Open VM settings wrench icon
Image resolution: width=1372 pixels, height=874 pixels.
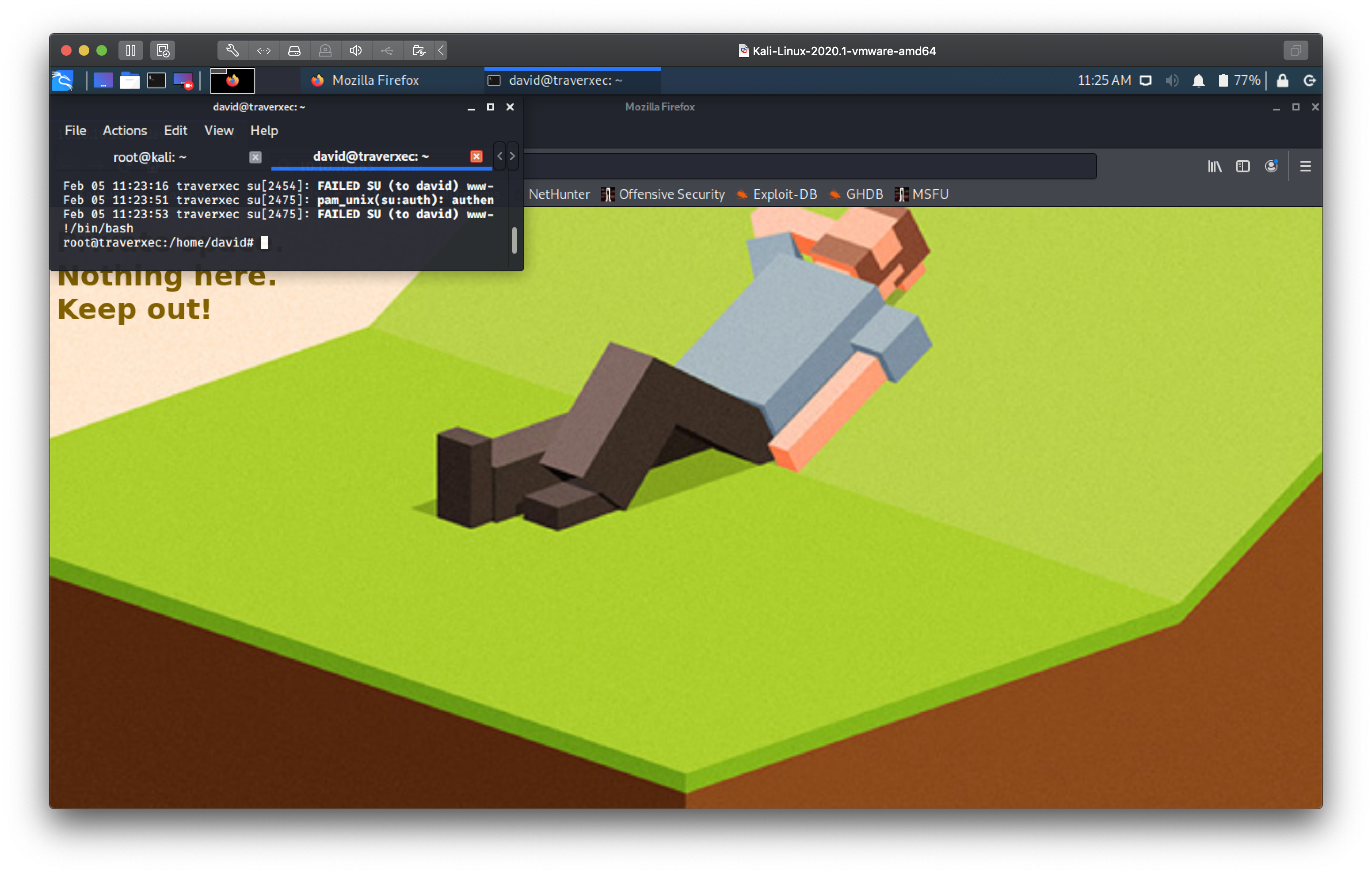232,51
